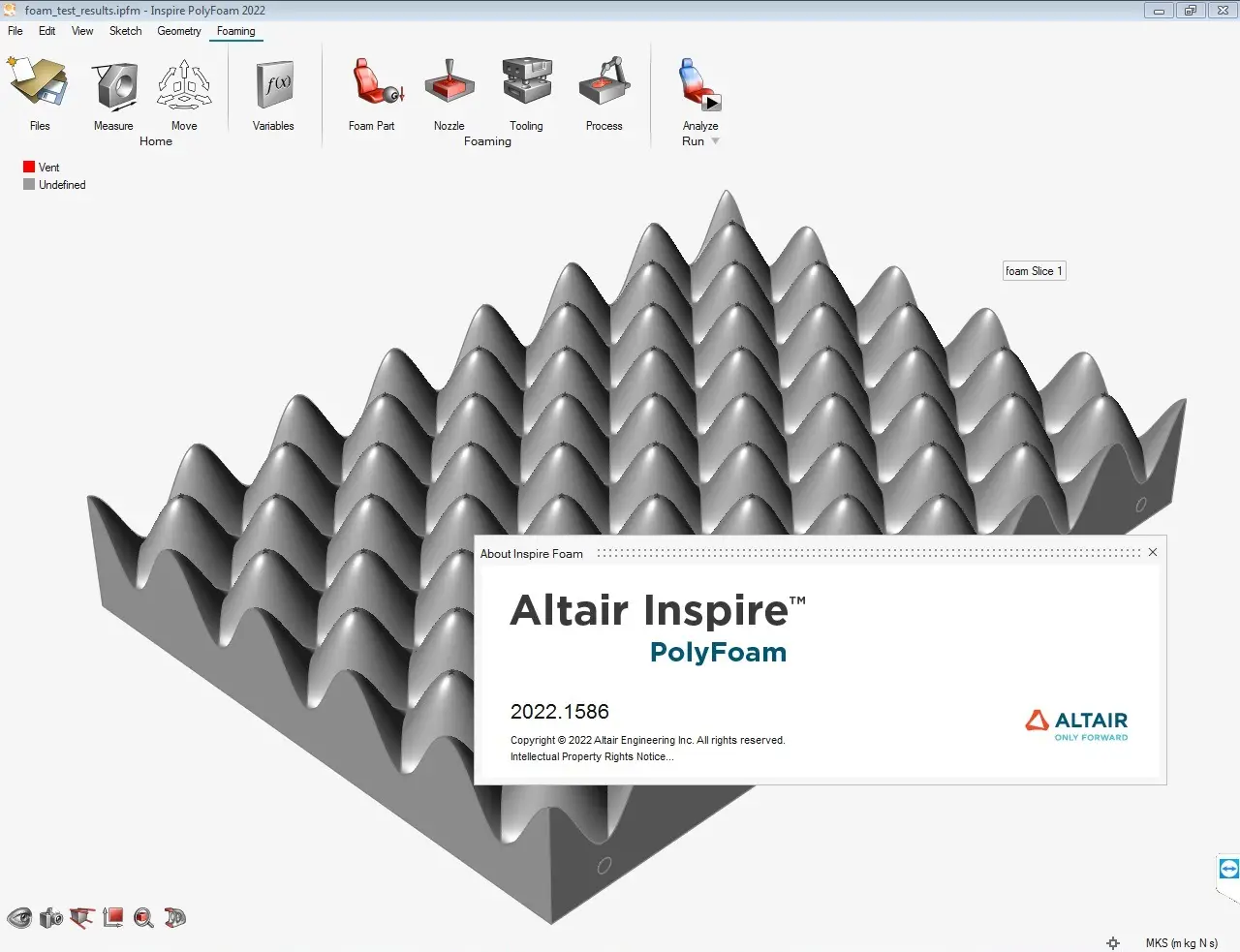The width and height of the screenshot is (1240, 952).
Task: Open the Files tool icon
Action: click(x=39, y=83)
